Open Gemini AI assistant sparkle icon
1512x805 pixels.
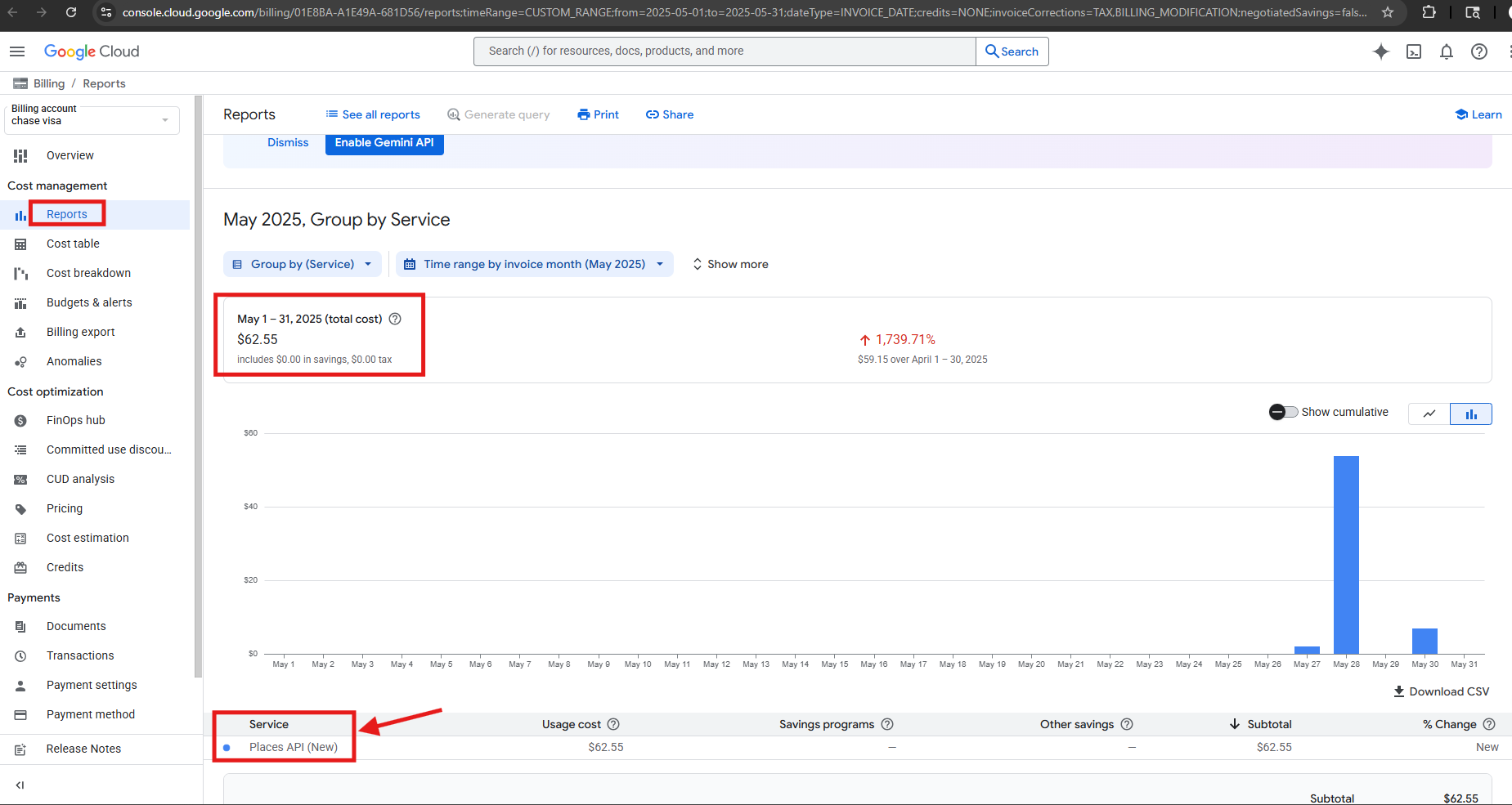(x=1381, y=51)
